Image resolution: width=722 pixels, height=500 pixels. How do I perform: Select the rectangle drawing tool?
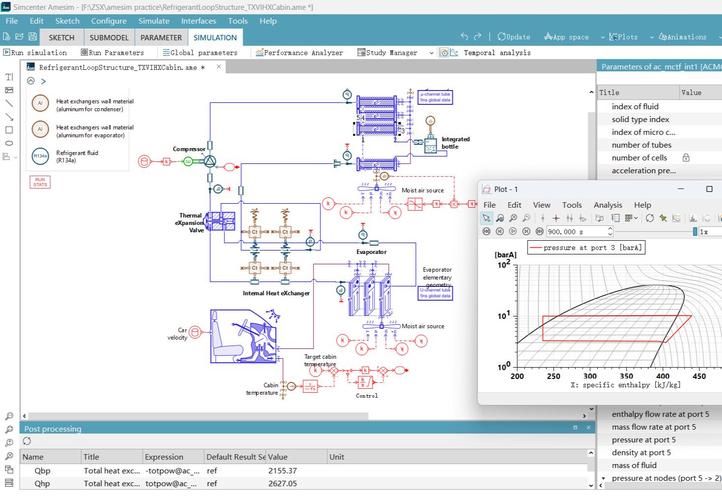[9, 129]
